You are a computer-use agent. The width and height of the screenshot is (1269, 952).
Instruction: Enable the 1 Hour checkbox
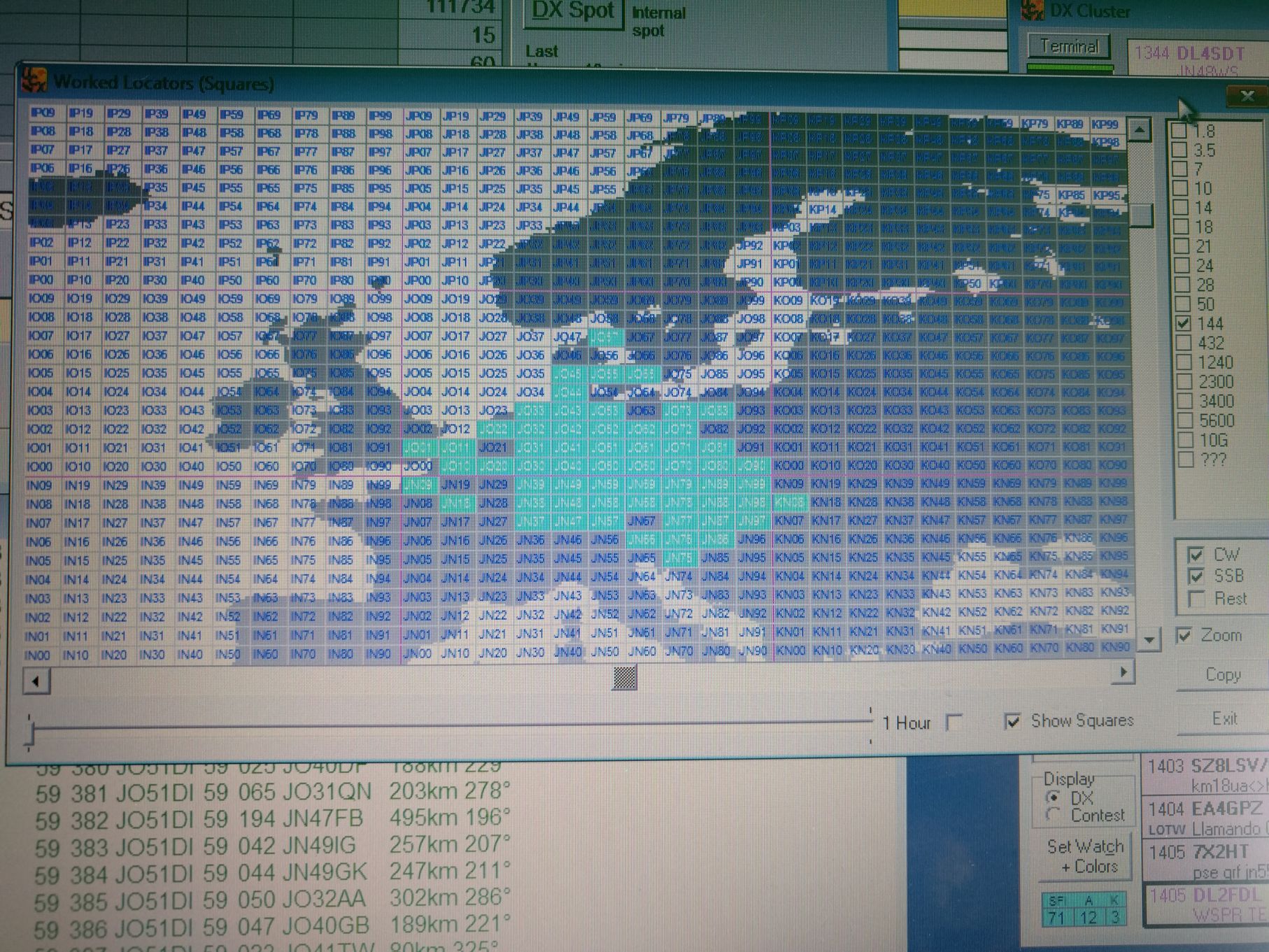point(953,722)
